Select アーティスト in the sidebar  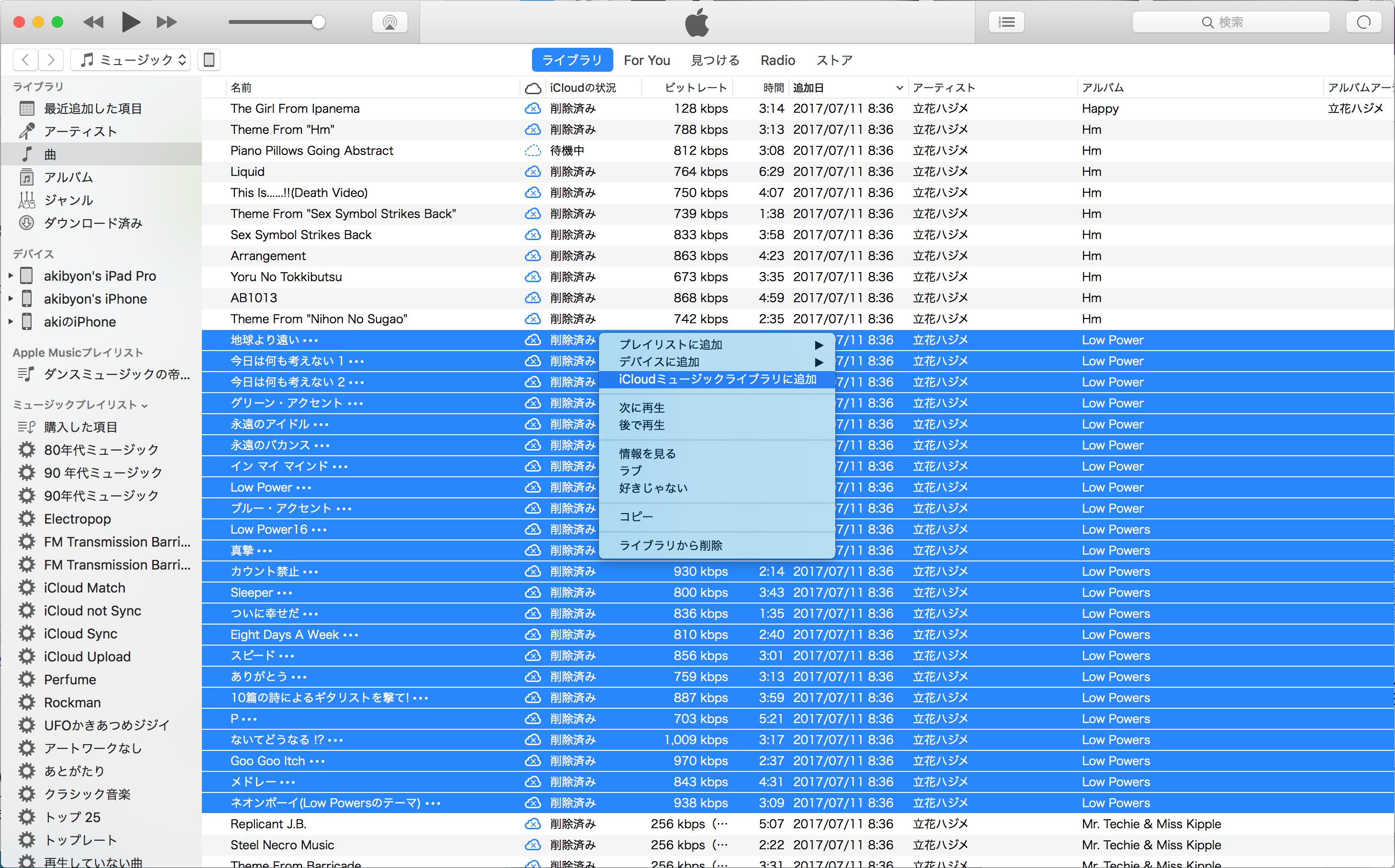click(x=101, y=132)
